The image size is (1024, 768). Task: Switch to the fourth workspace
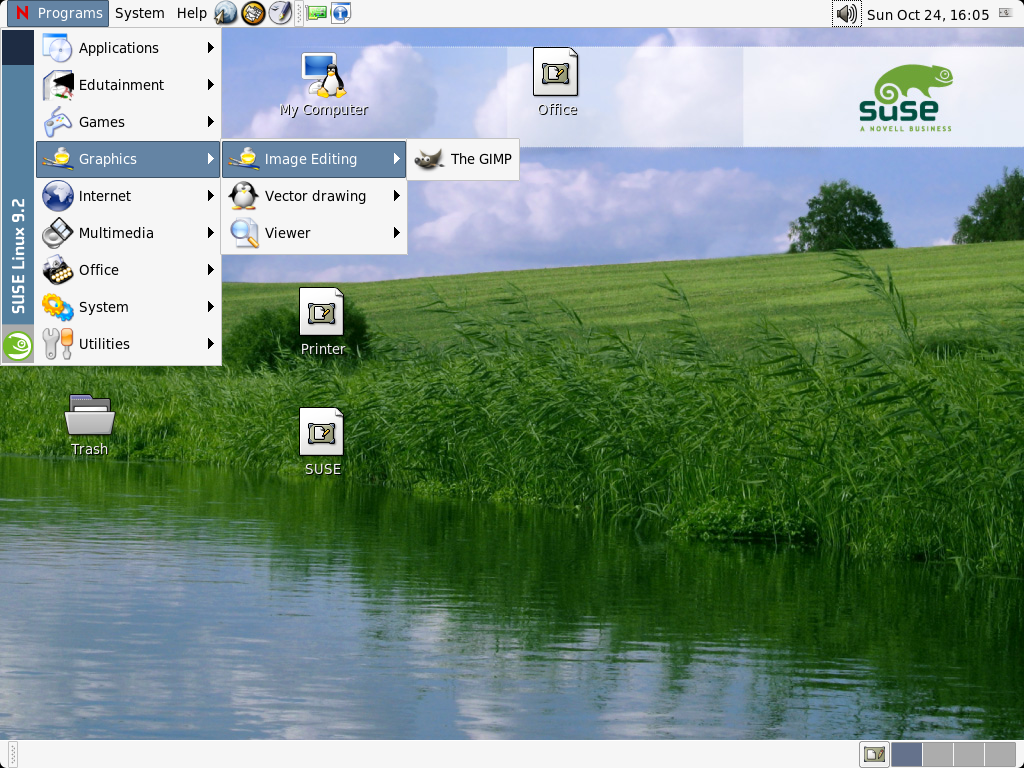pos(999,754)
